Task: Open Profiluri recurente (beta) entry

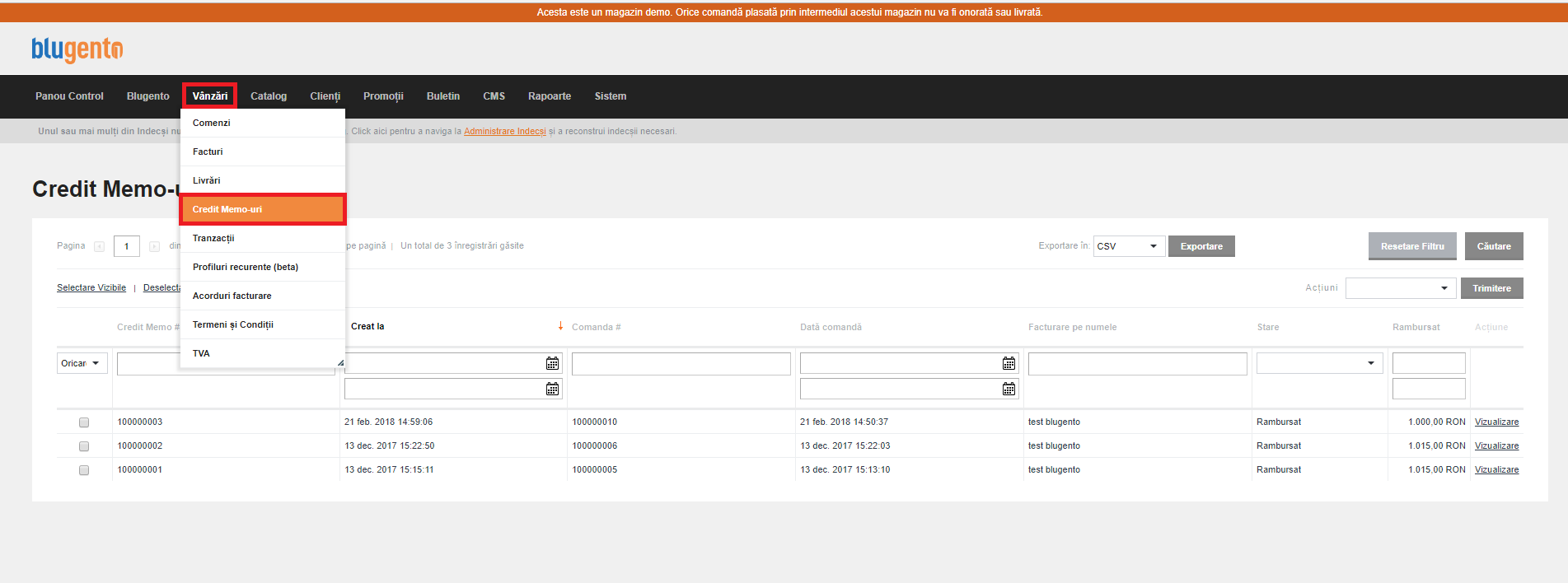Action: 263,267
